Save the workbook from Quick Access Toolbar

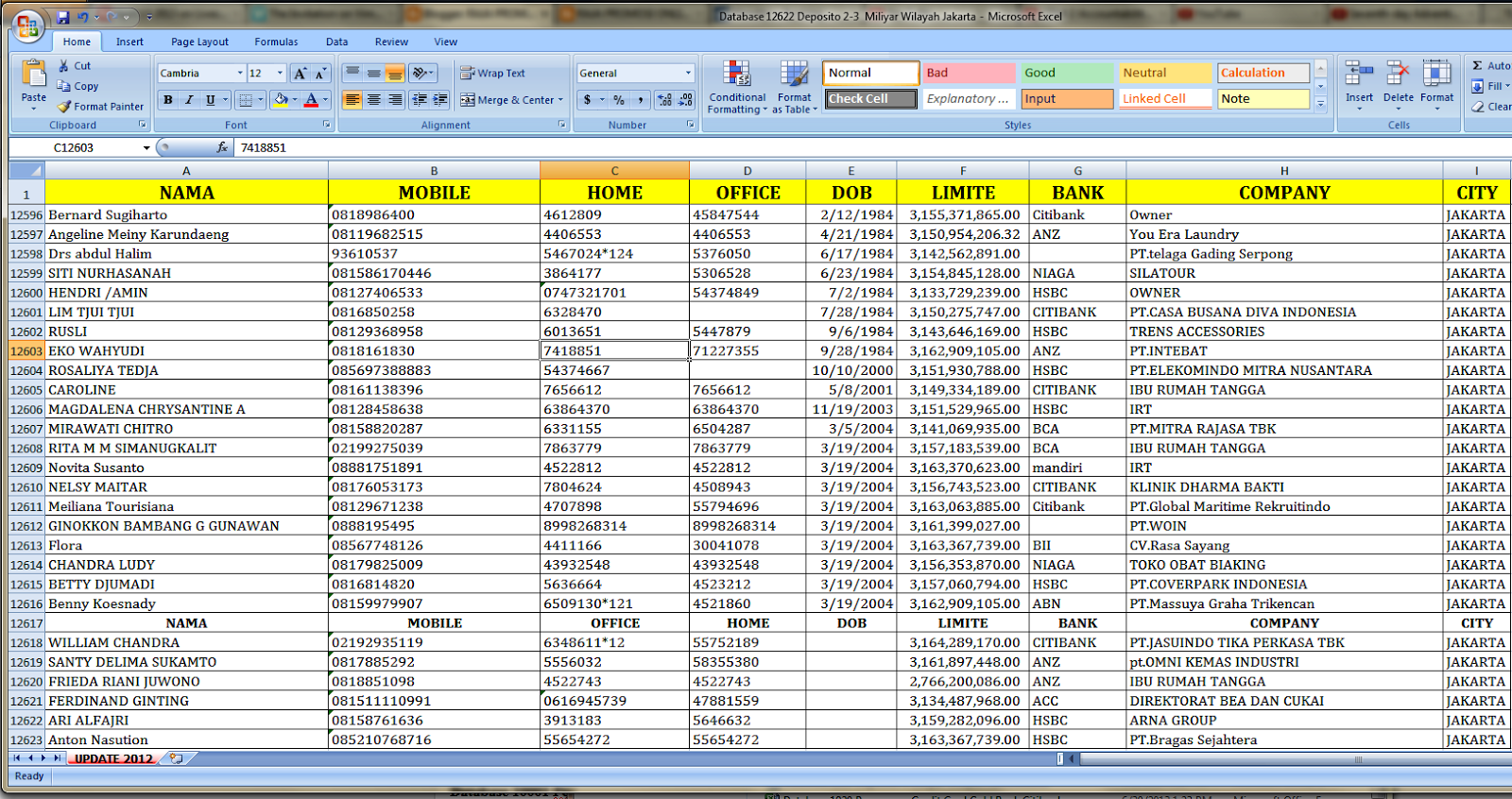pos(63,17)
